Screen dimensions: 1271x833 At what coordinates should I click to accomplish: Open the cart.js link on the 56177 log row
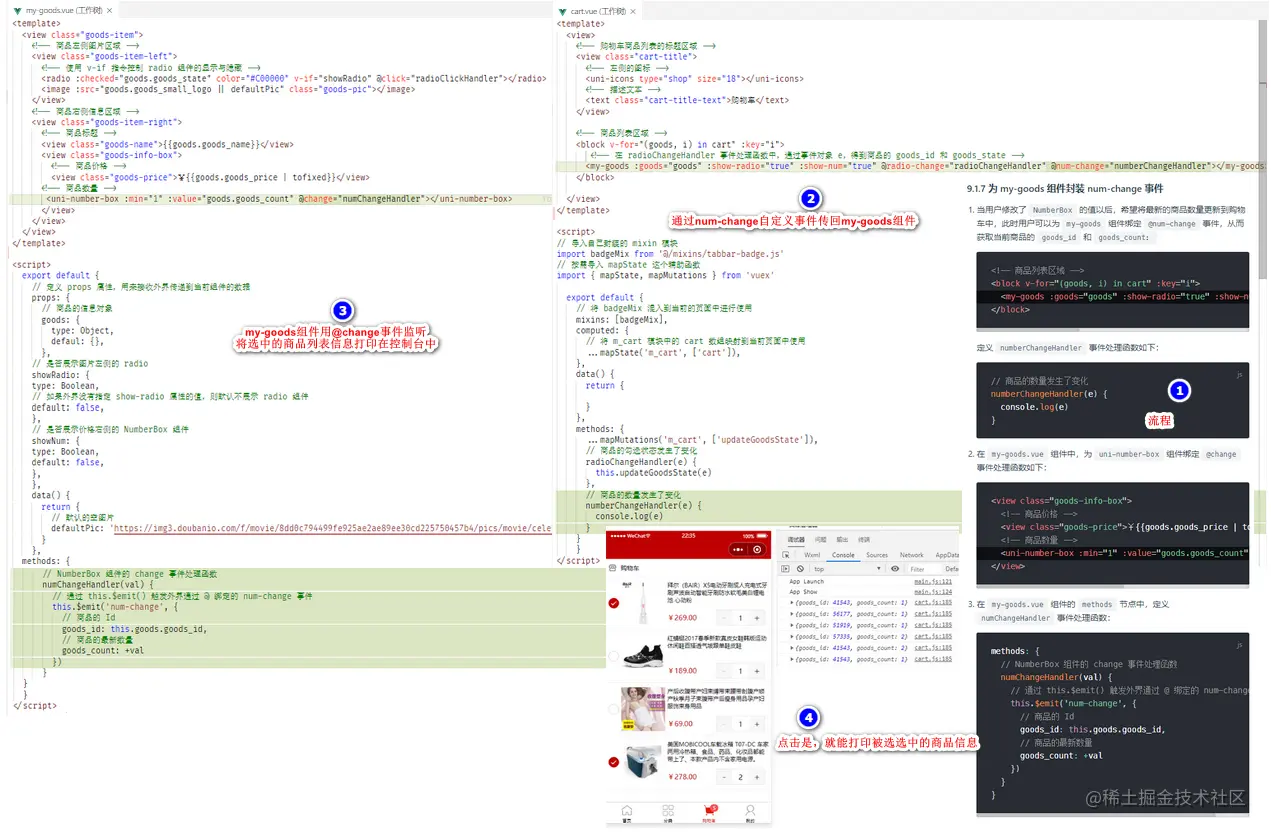coord(933,614)
